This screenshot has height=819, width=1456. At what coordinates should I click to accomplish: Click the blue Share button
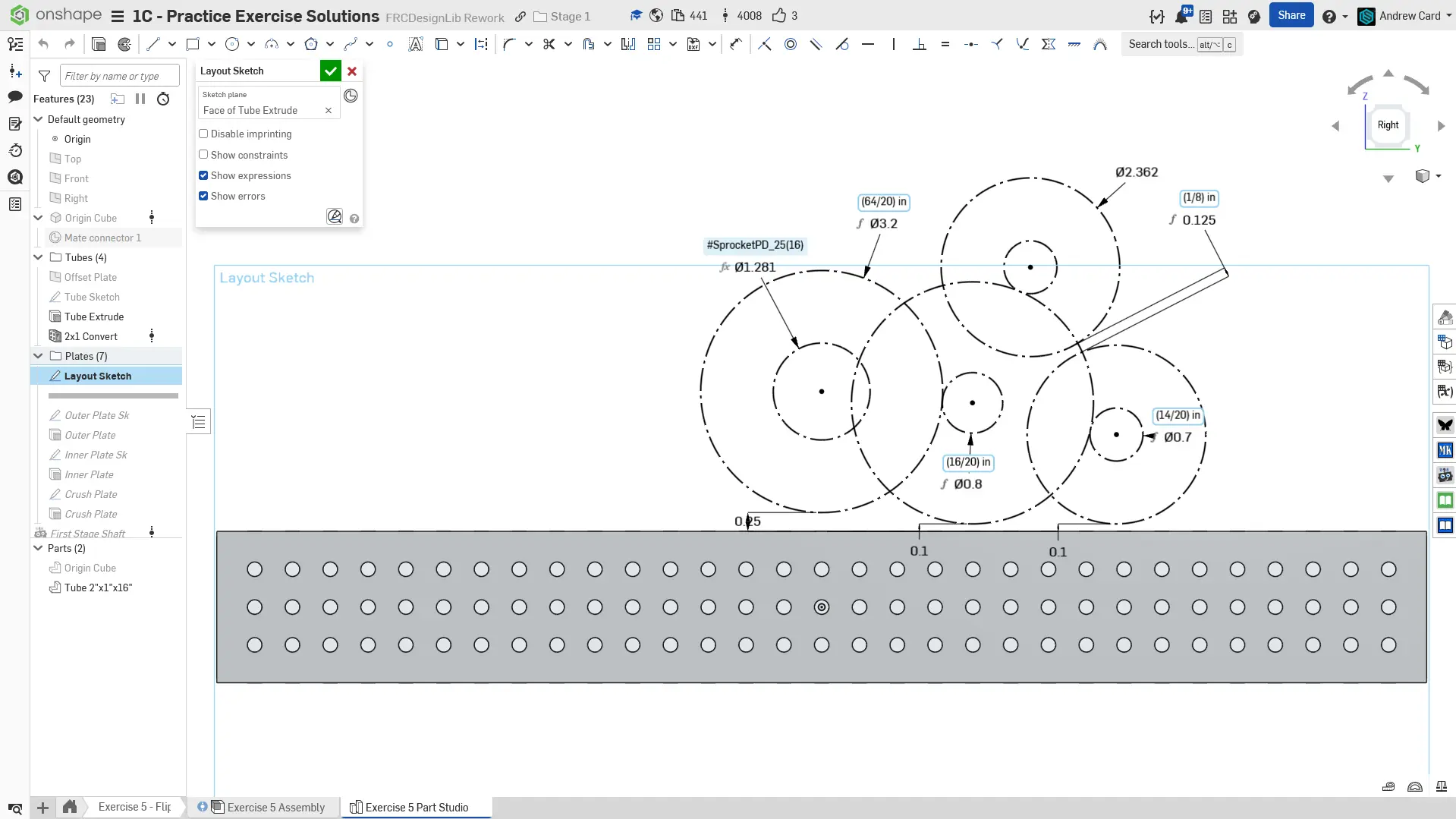click(x=1291, y=15)
